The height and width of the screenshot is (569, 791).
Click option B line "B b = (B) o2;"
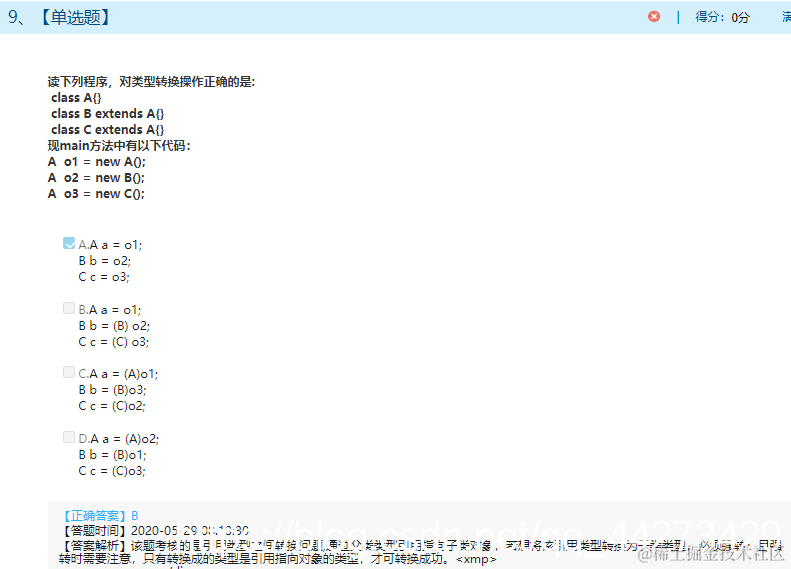(x=114, y=326)
